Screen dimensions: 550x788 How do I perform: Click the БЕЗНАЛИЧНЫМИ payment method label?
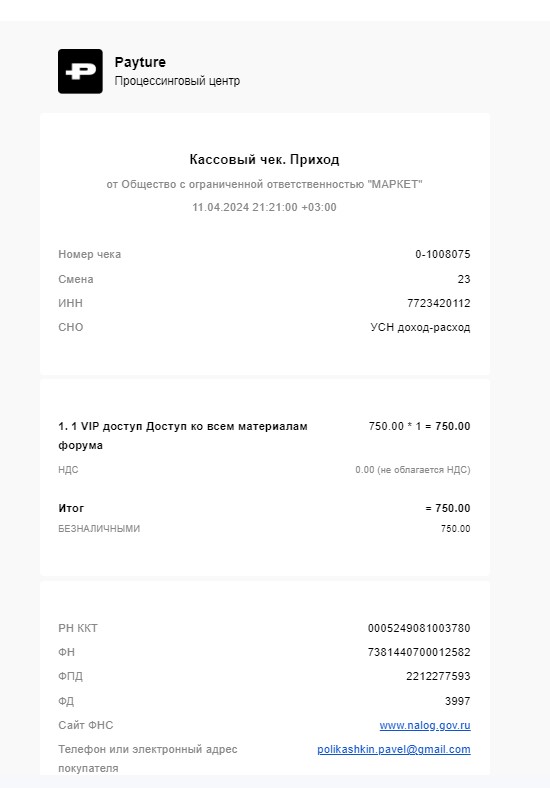coord(99,529)
